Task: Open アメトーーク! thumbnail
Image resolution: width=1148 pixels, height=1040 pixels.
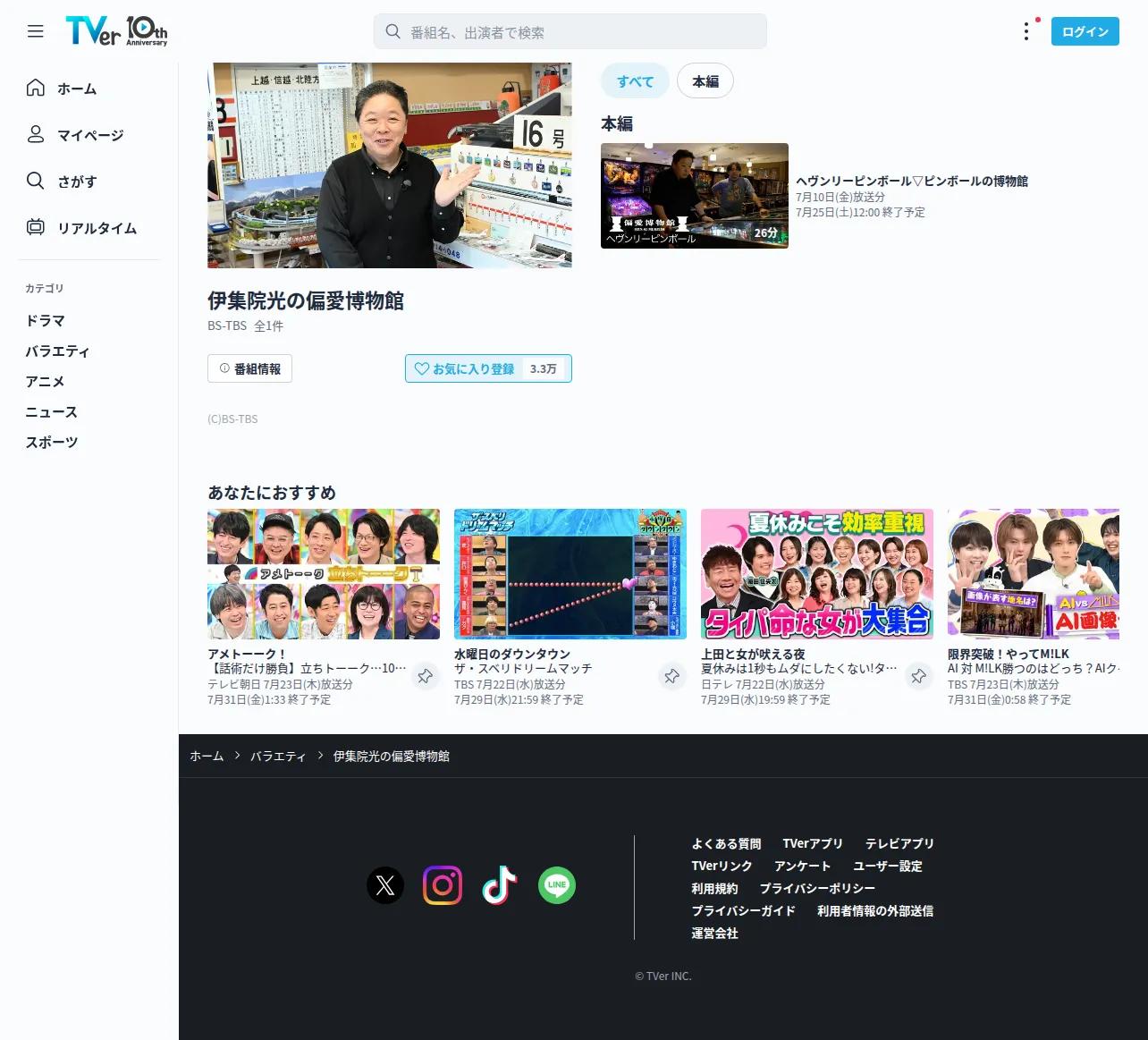Action: click(x=324, y=574)
